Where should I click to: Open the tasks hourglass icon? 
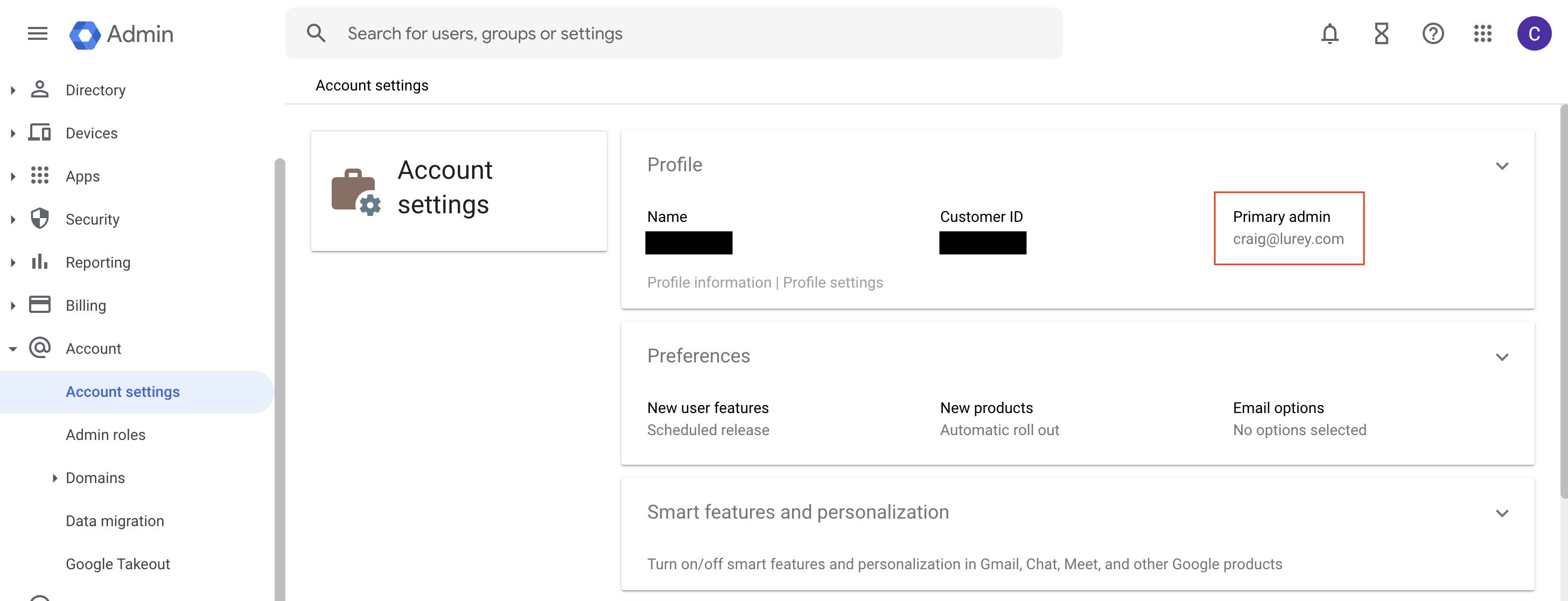[1381, 33]
